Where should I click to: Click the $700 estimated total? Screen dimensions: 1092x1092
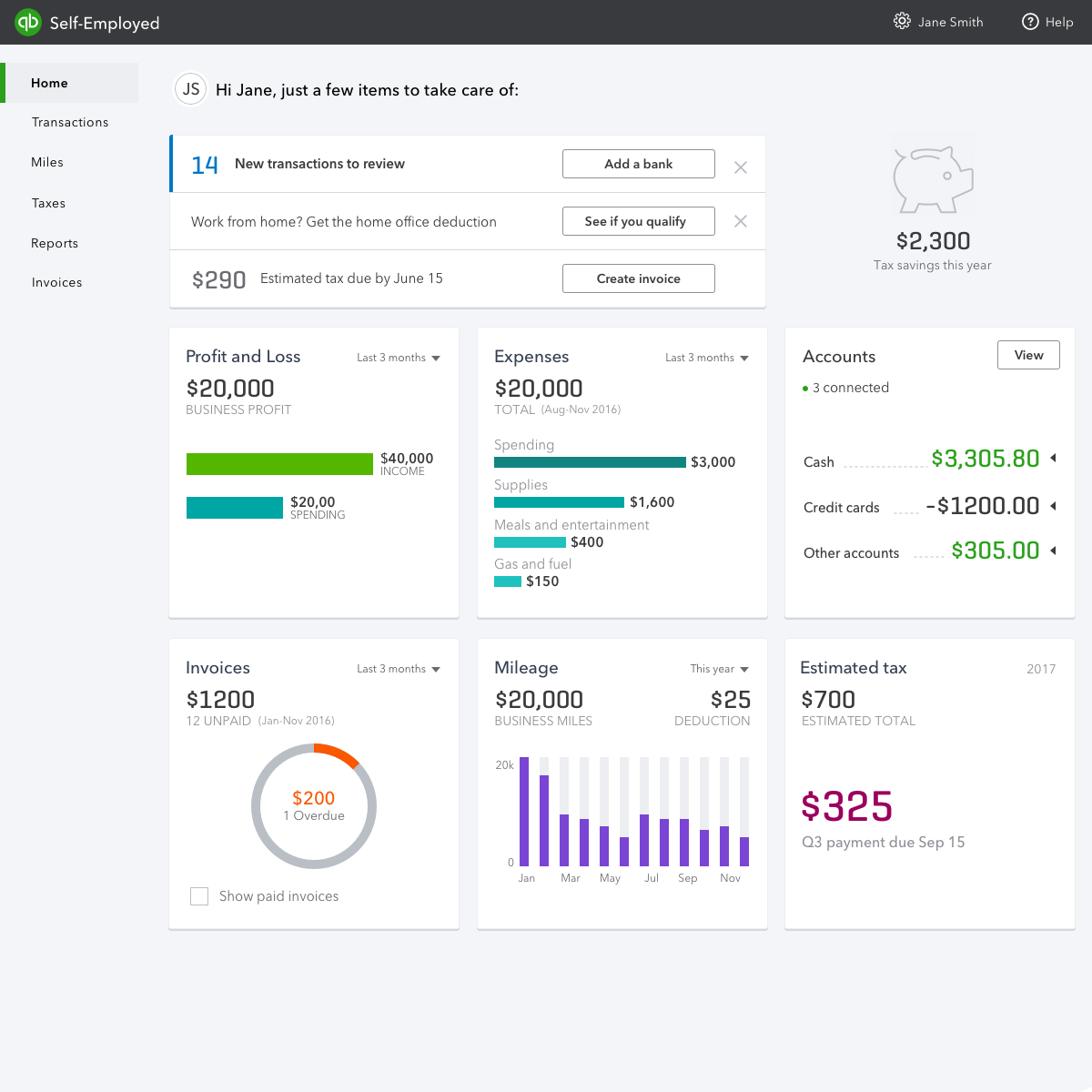coord(828,700)
